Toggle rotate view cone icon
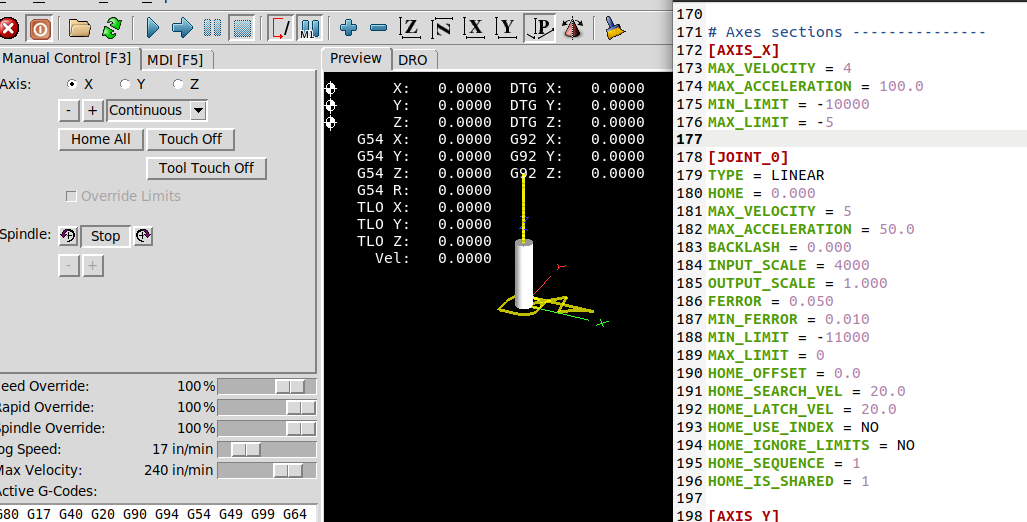 point(572,28)
